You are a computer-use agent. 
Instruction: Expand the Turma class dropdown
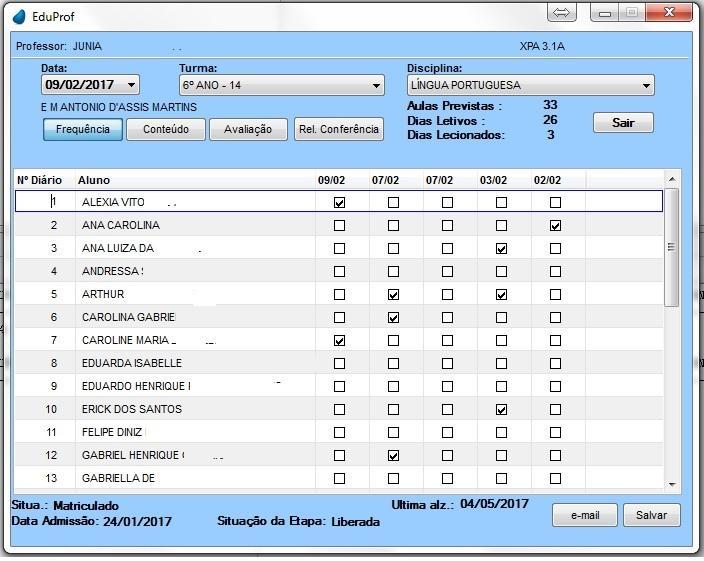click(376, 86)
